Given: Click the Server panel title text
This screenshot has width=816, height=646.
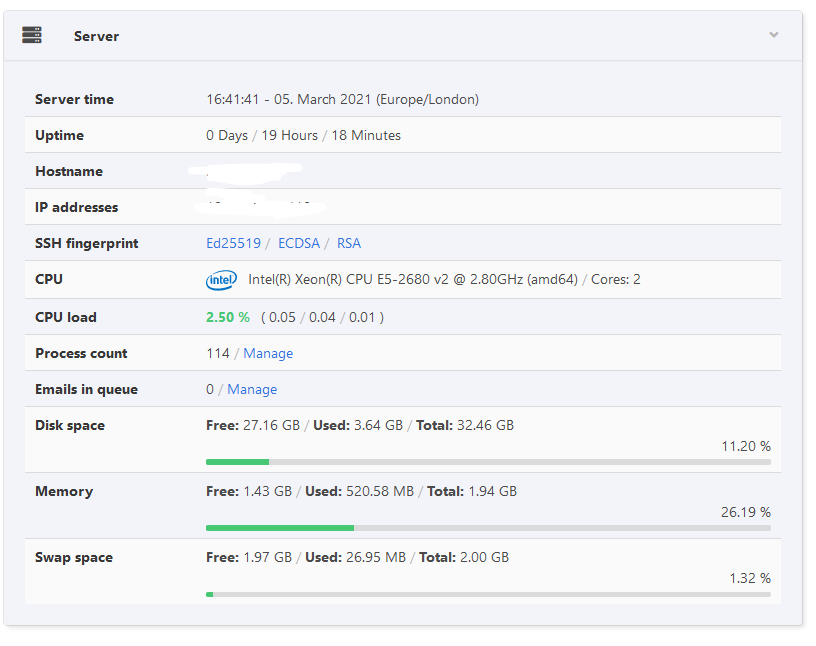Looking at the screenshot, I should (96, 36).
